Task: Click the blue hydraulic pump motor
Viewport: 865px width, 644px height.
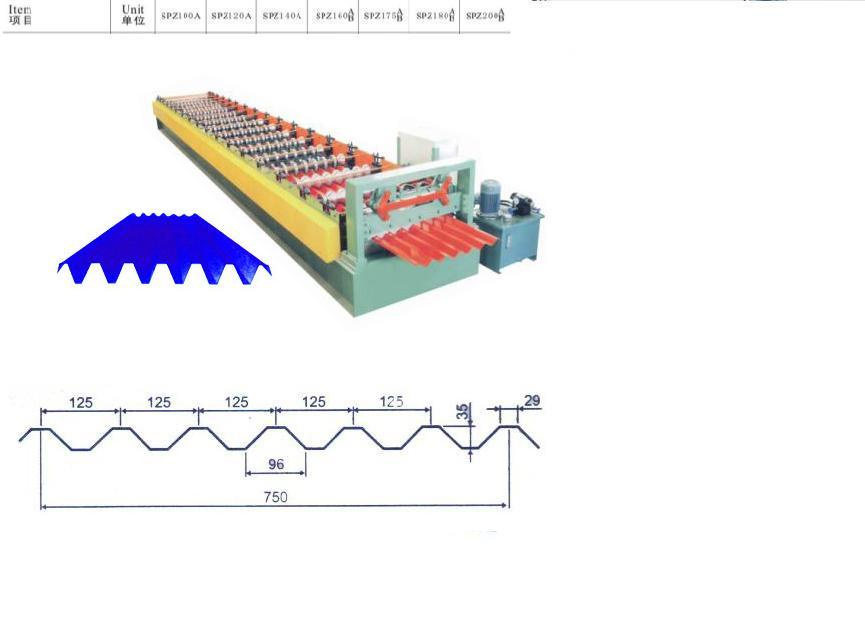Action: [489, 197]
